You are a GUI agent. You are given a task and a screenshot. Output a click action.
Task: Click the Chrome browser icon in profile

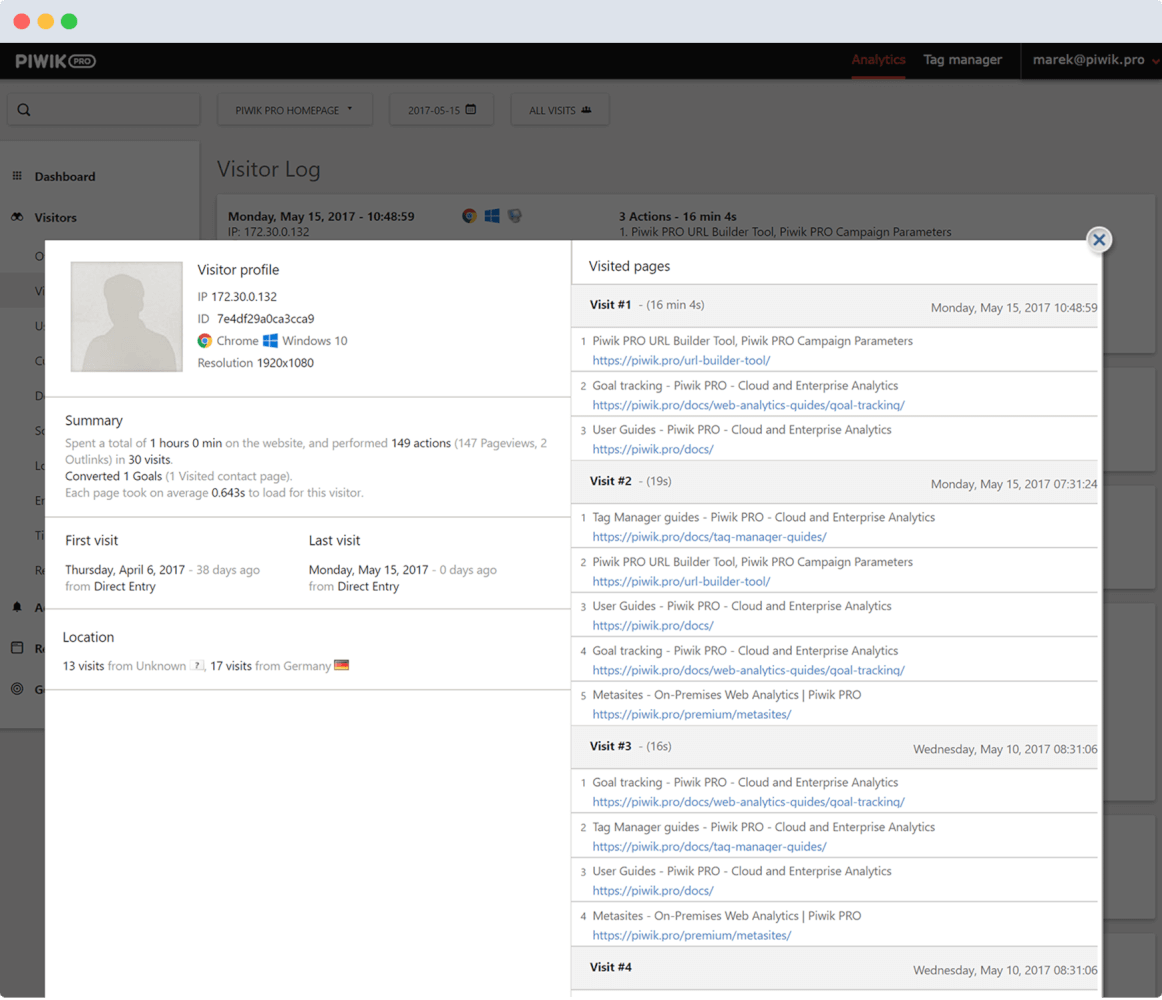pos(205,340)
